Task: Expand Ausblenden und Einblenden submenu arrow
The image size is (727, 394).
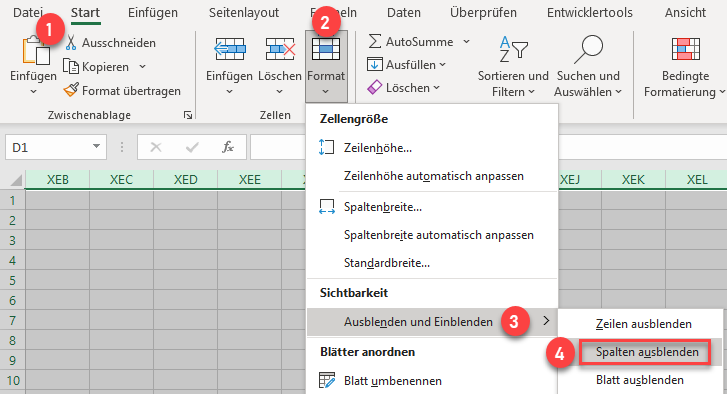Action: click(547, 321)
